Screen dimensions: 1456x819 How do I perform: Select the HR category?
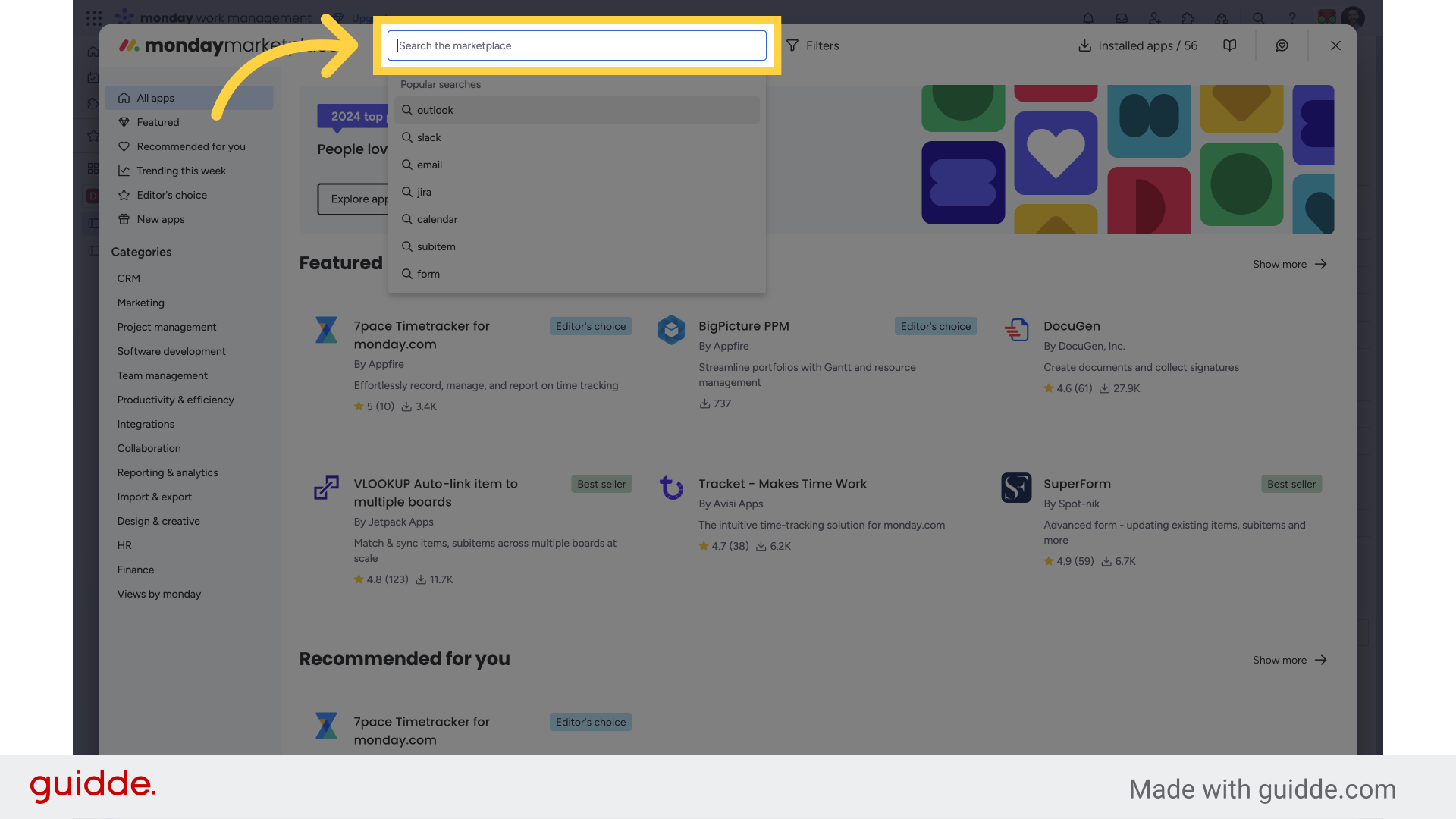pos(124,545)
